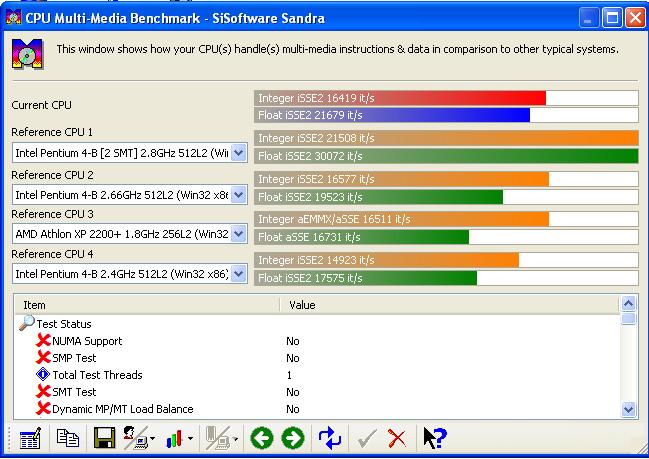Open the Reference CPU 3 dropdown
Viewport: 649px width, 459px height.
point(239,234)
